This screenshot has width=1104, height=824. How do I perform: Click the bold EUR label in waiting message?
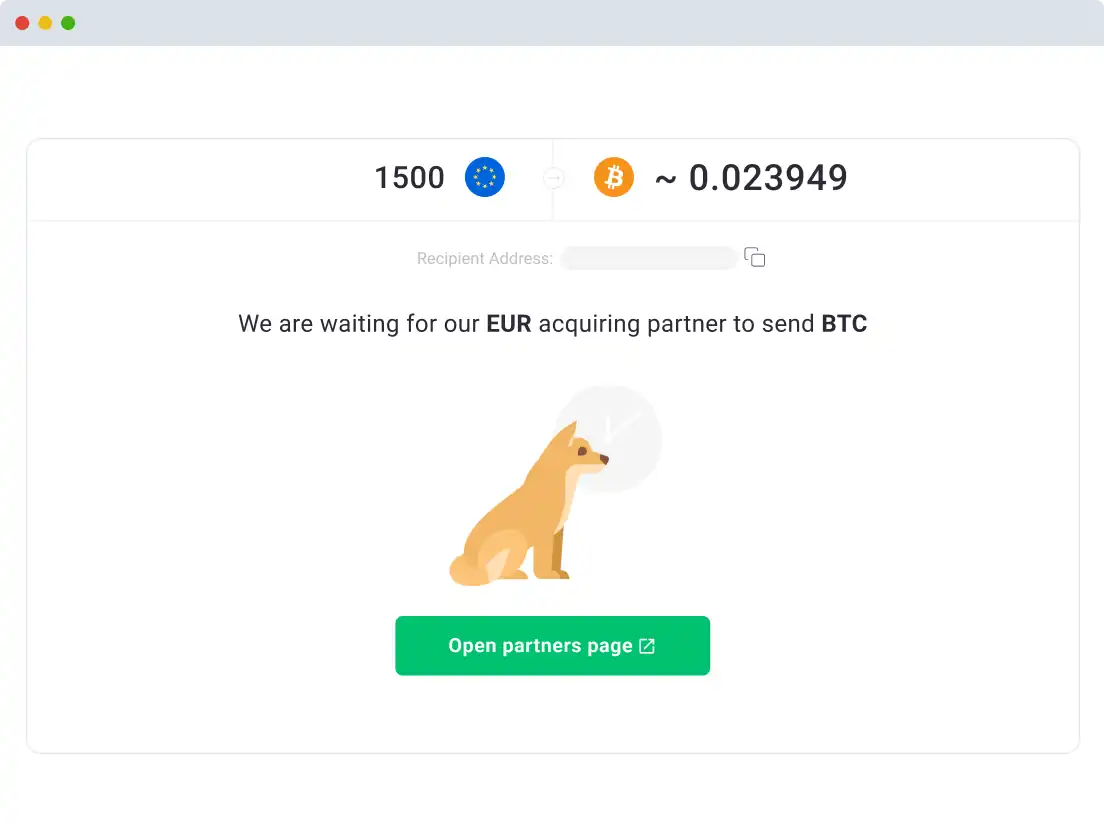pos(509,323)
